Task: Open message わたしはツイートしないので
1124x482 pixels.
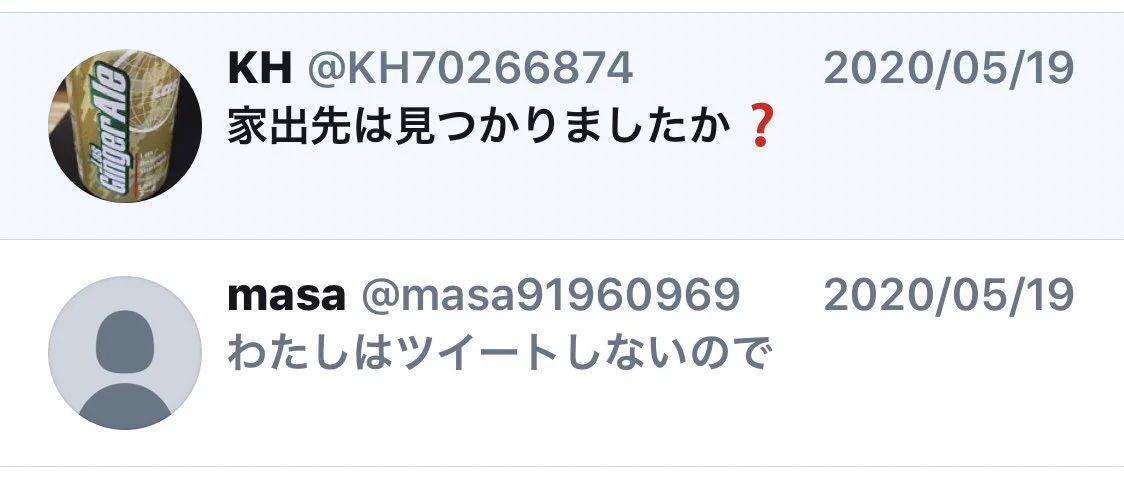Action: [499, 354]
